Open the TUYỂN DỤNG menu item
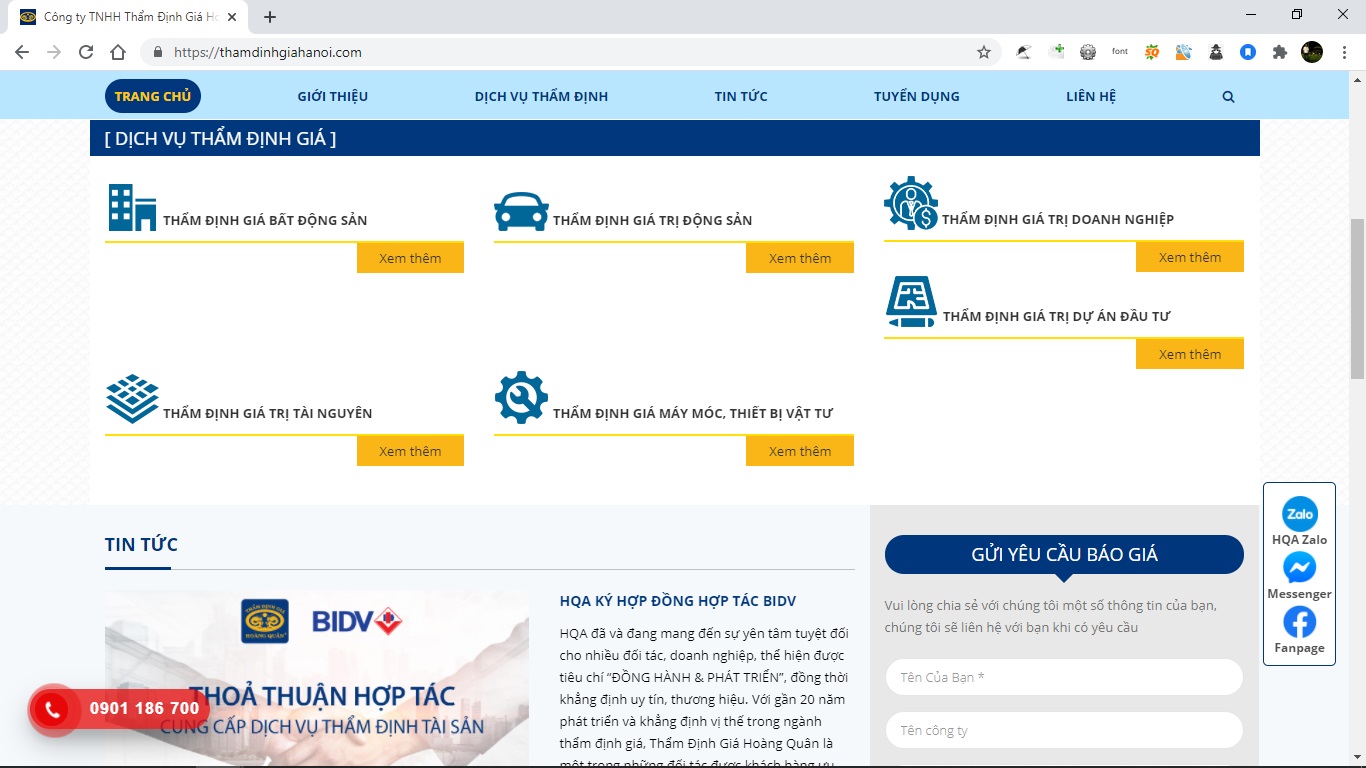The height and width of the screenshot is (768, 1366). point(917,96)
